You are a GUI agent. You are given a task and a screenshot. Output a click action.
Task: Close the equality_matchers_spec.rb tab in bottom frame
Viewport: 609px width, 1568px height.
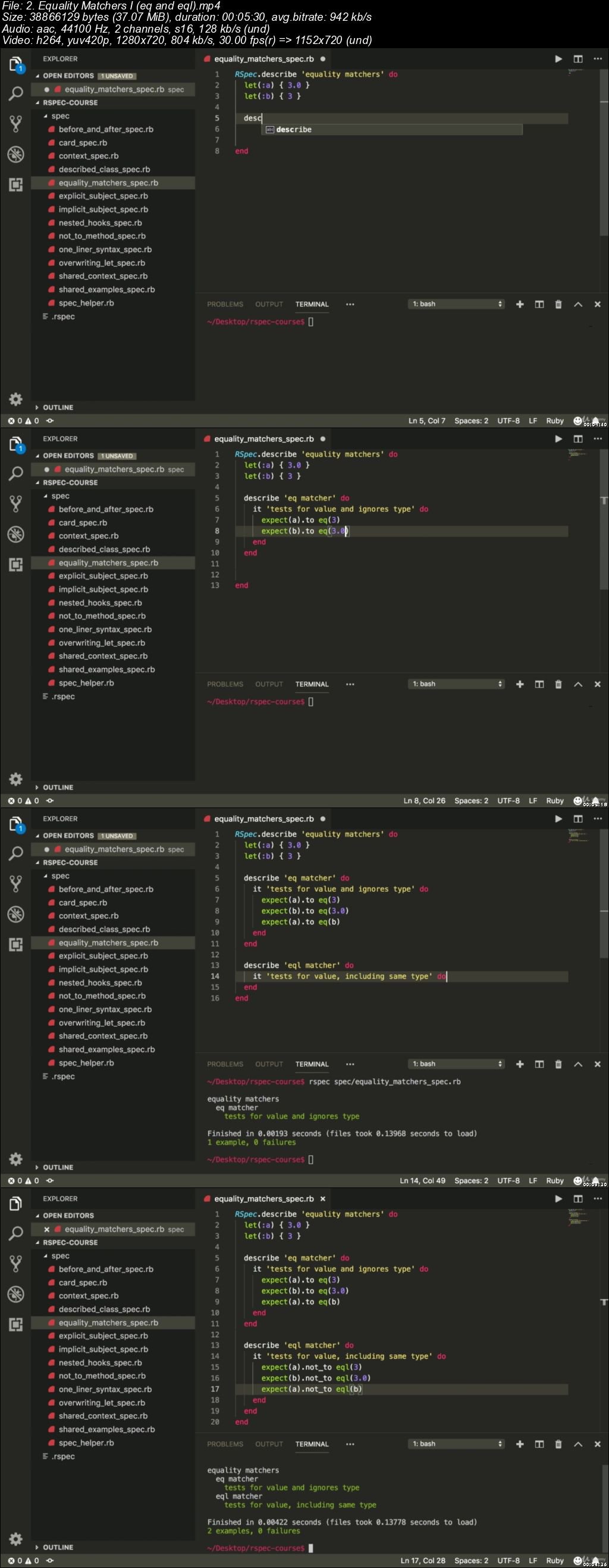point(323,1199)
